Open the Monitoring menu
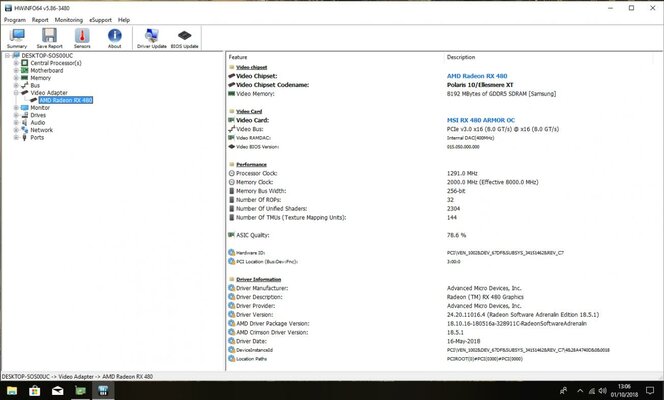664x400 pixels. pos(69,19)
